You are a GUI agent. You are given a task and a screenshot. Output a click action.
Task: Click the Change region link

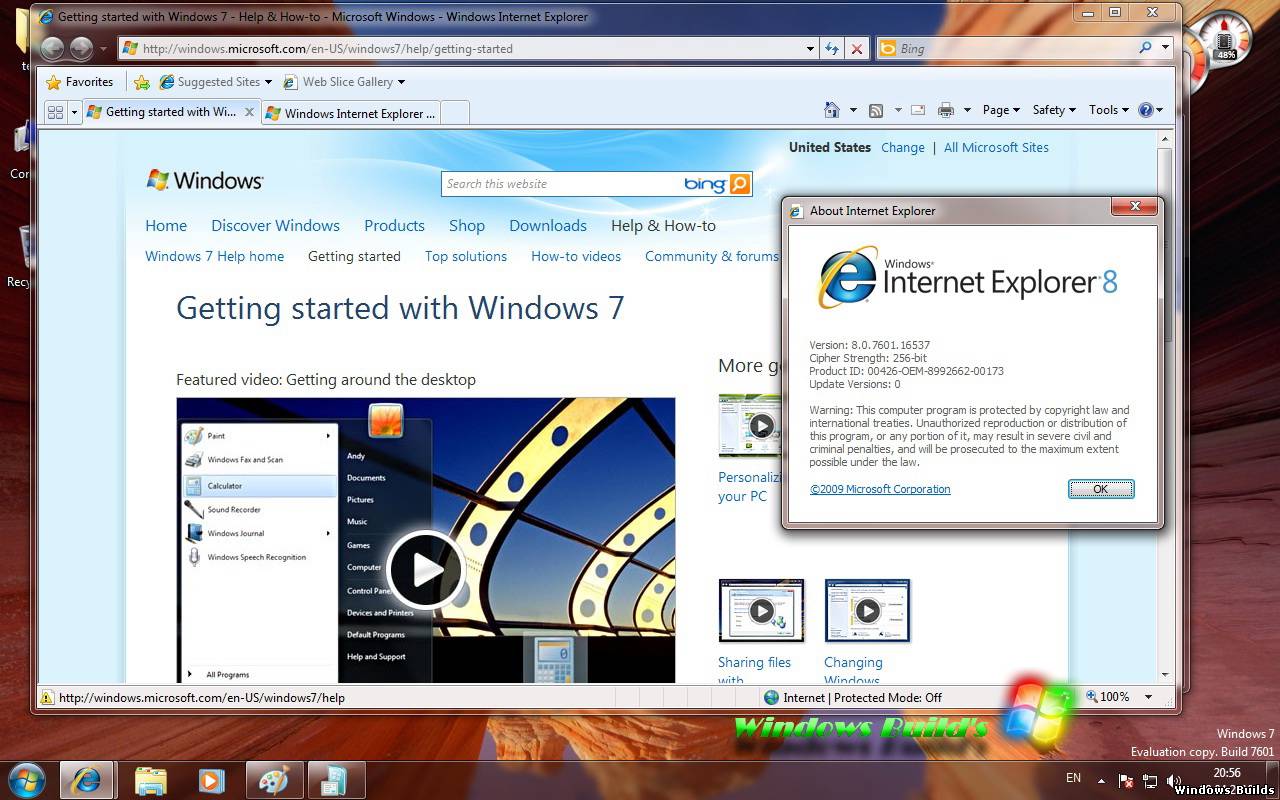coord(903,147)
